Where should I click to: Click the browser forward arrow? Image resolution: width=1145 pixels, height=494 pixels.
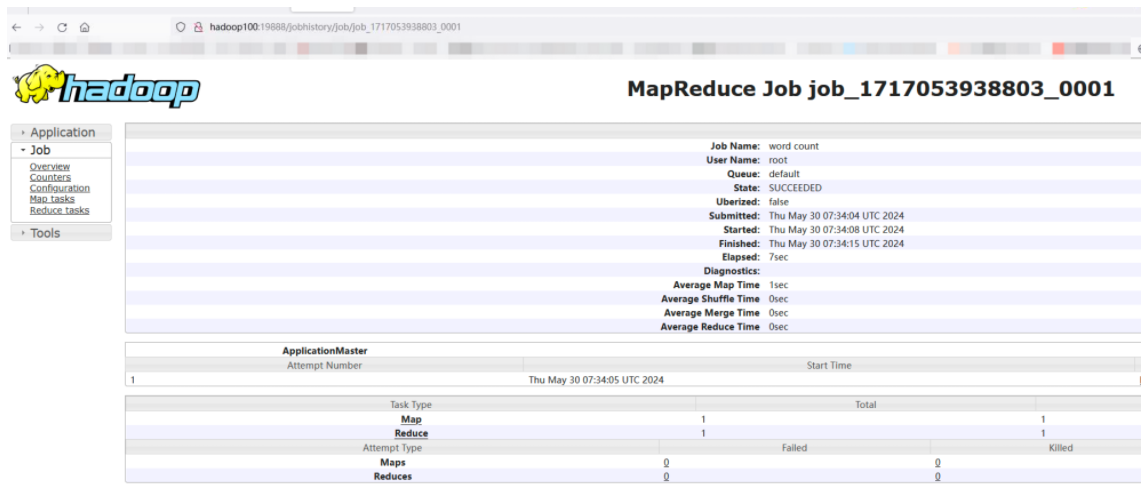[38, 27]
